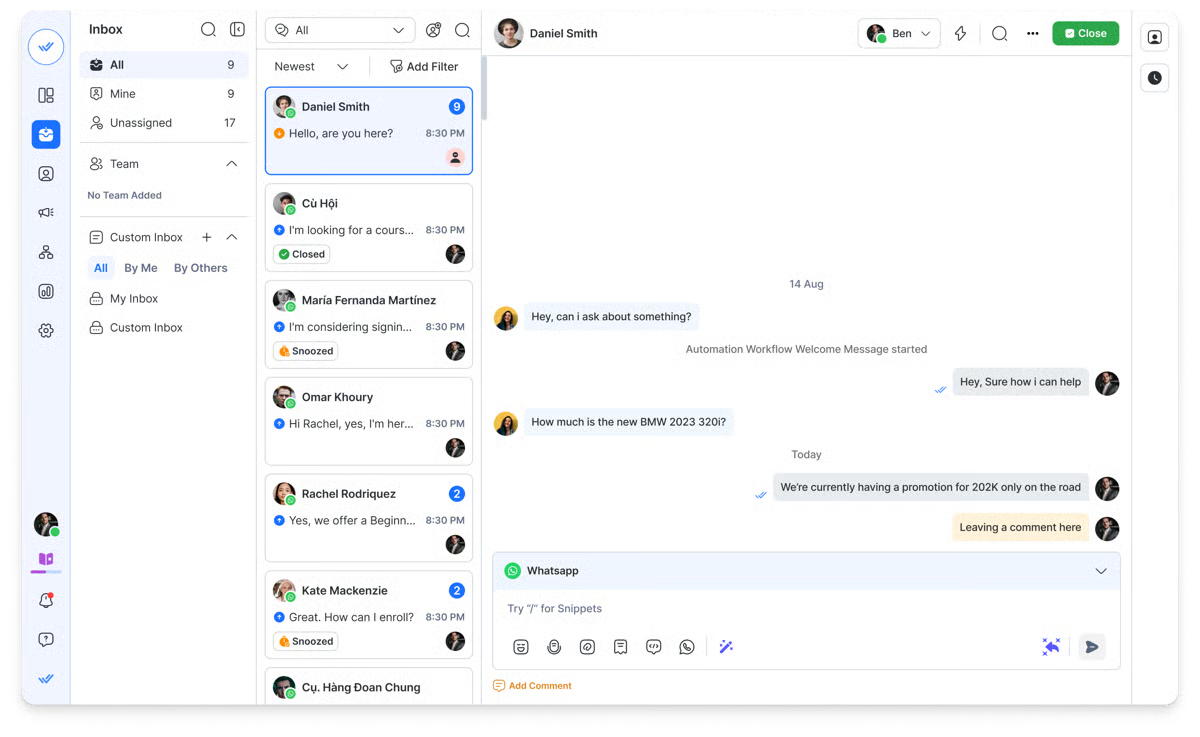Open the notifications bell in sidebar
This screenshot has height=737, width=1200.
[46, 601]
